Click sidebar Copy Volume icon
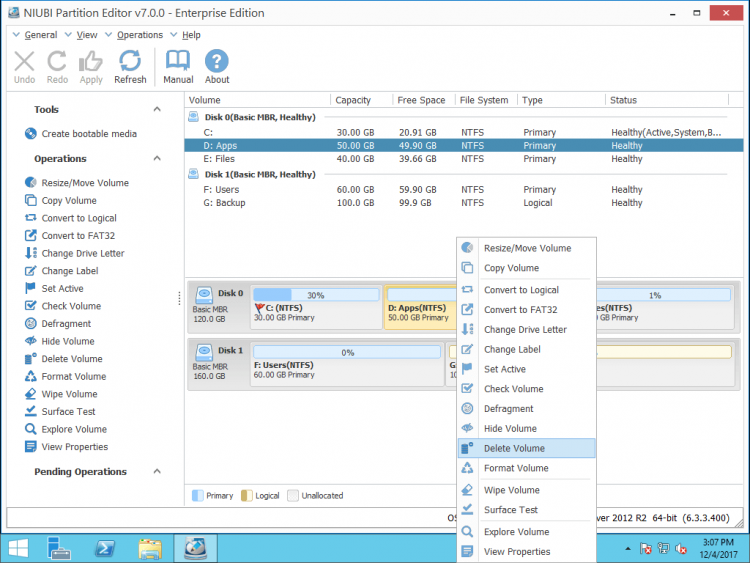 31,200
